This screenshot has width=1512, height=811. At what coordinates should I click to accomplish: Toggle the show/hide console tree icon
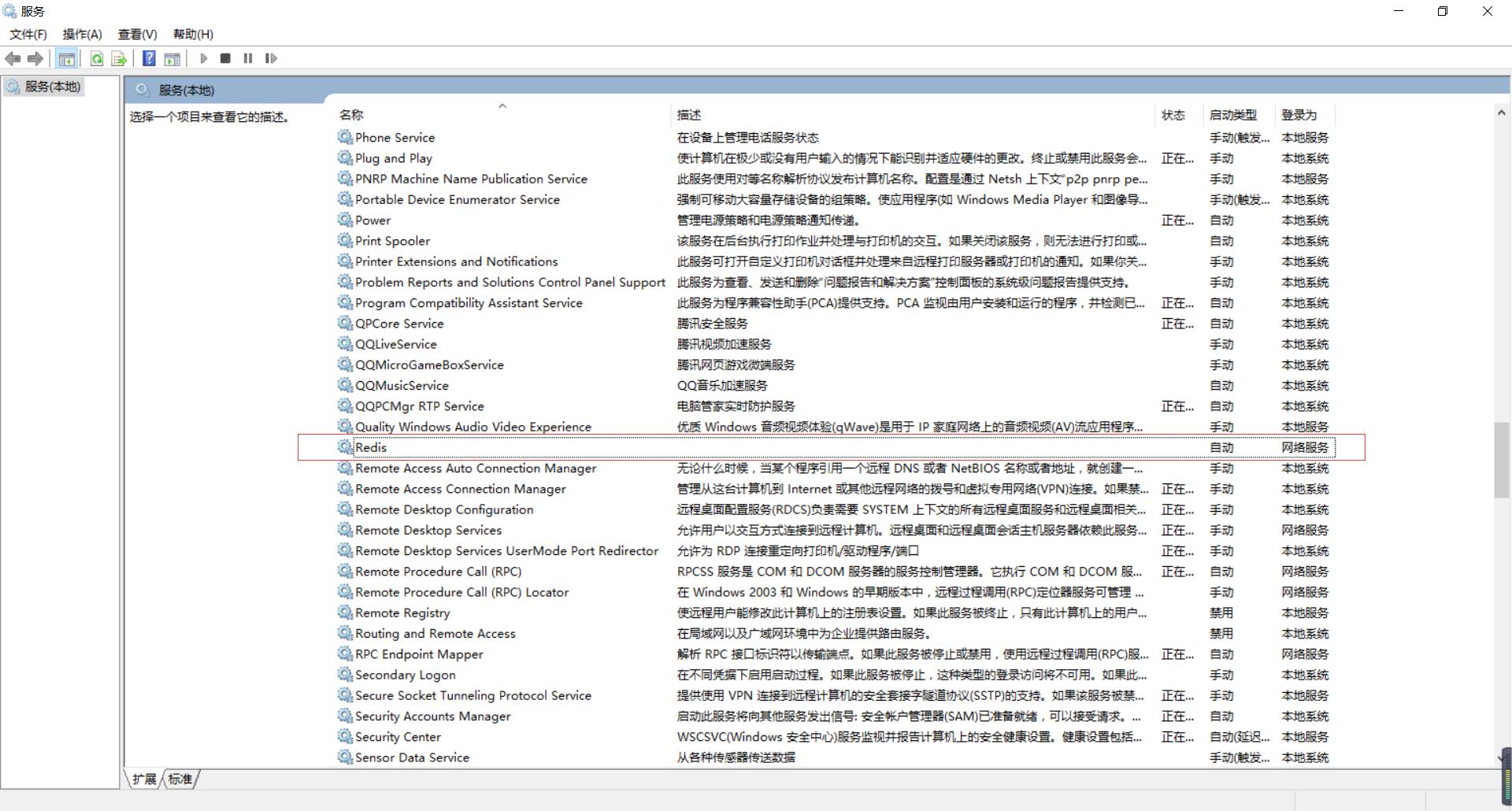(67, 58)
